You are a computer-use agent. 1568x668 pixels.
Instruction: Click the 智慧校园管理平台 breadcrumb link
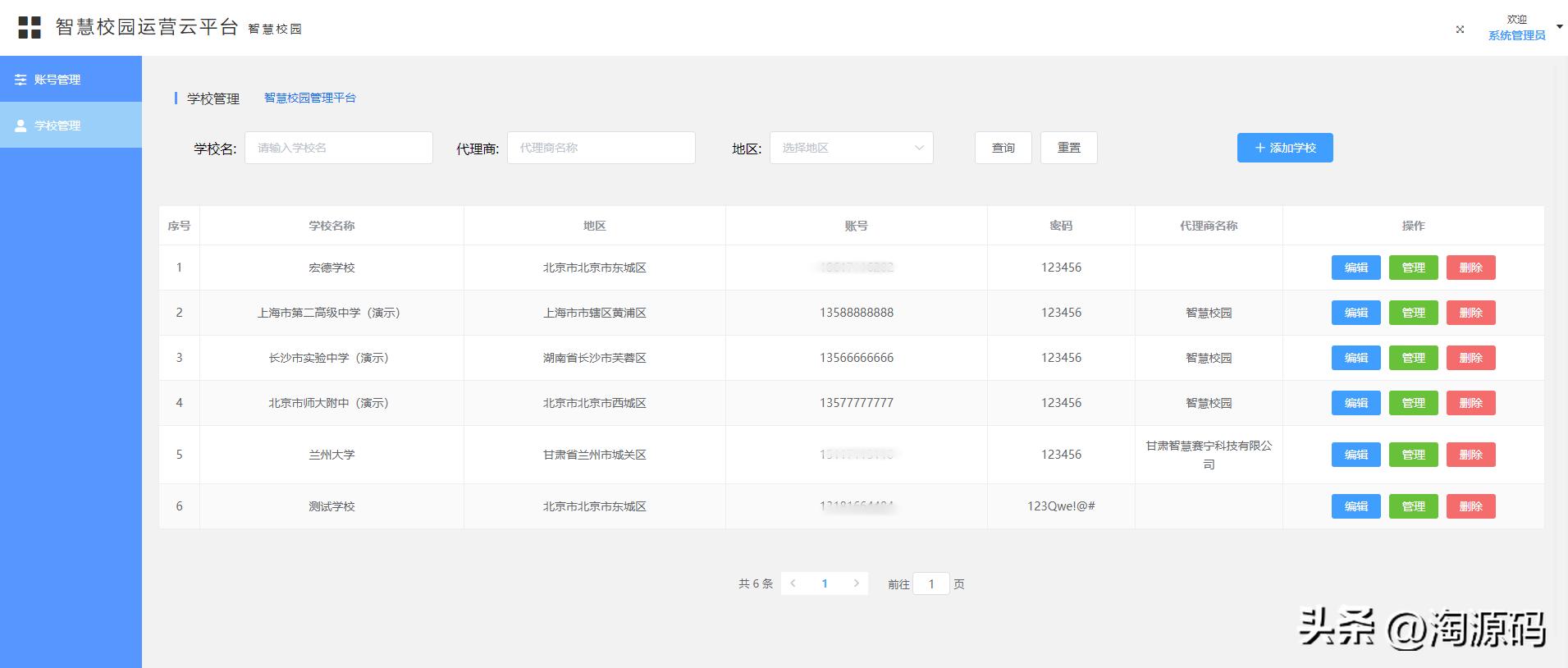(309, 98)
